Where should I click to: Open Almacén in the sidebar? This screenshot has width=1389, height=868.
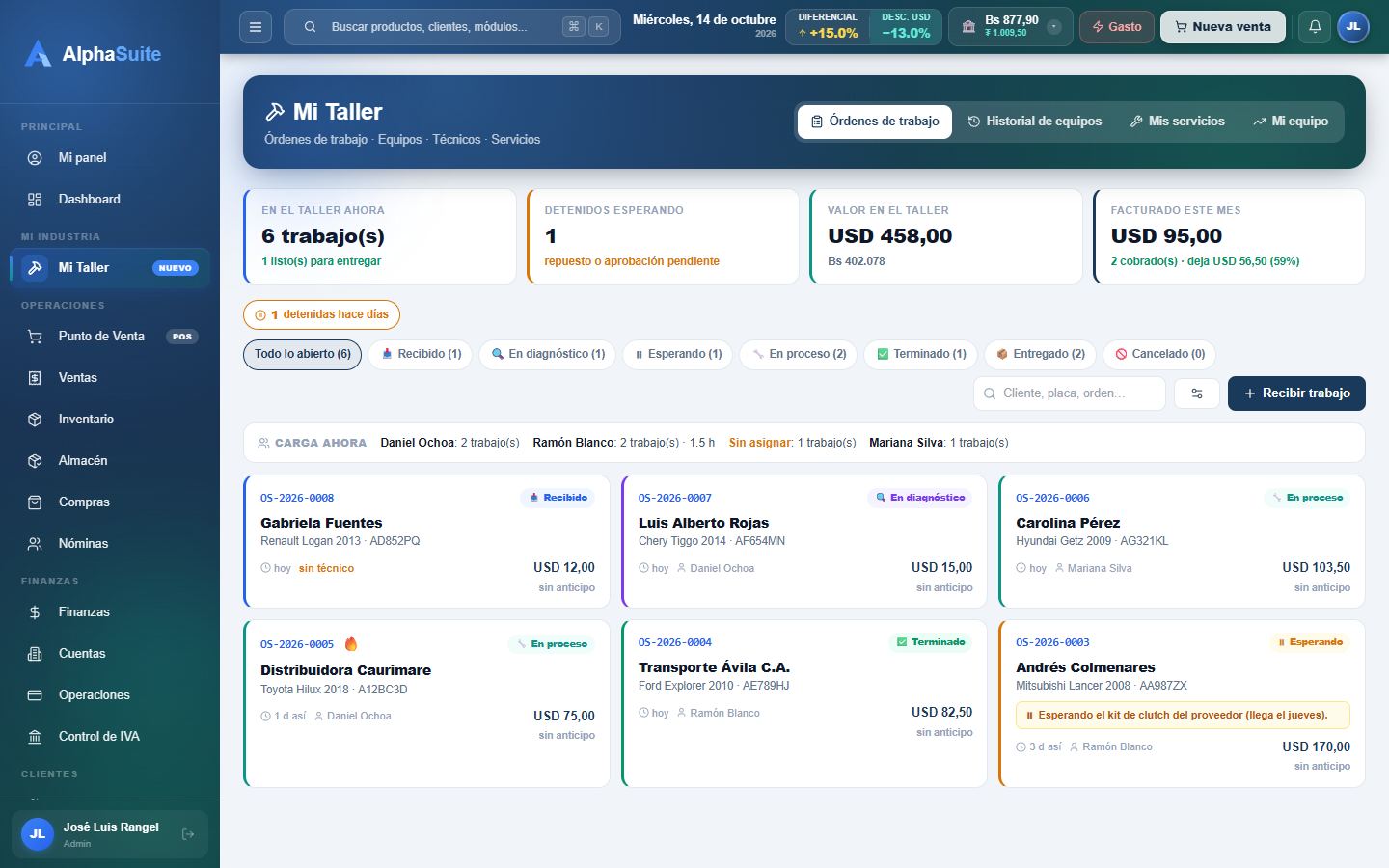coord(110,461)
